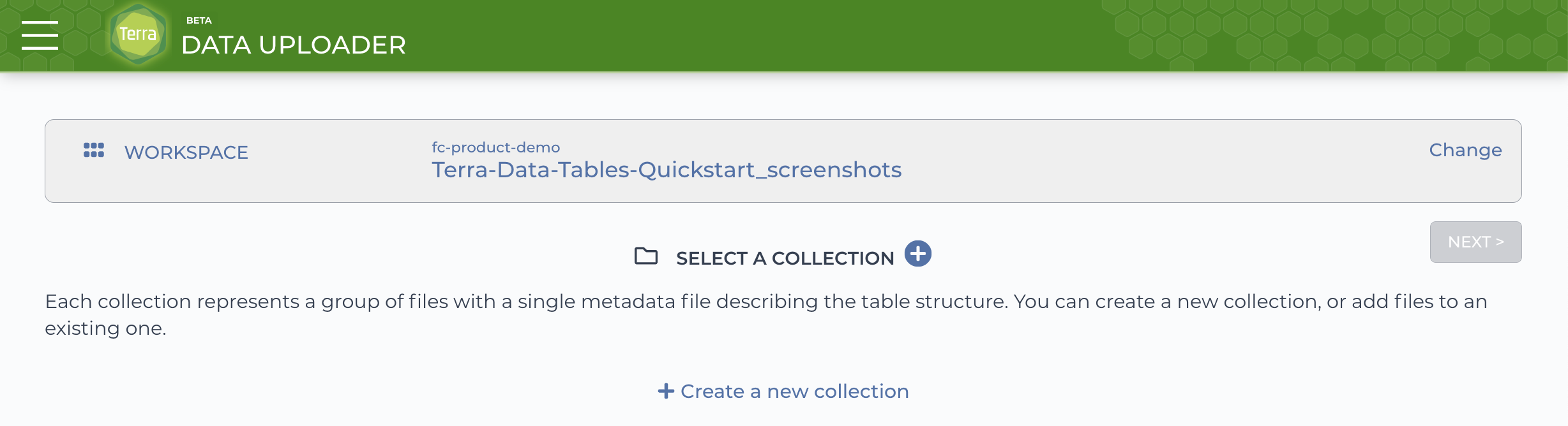This screenshot has height=426, width=1568.
Task: Click the workspace grid dots icon
Action: [x=94, y=150]
